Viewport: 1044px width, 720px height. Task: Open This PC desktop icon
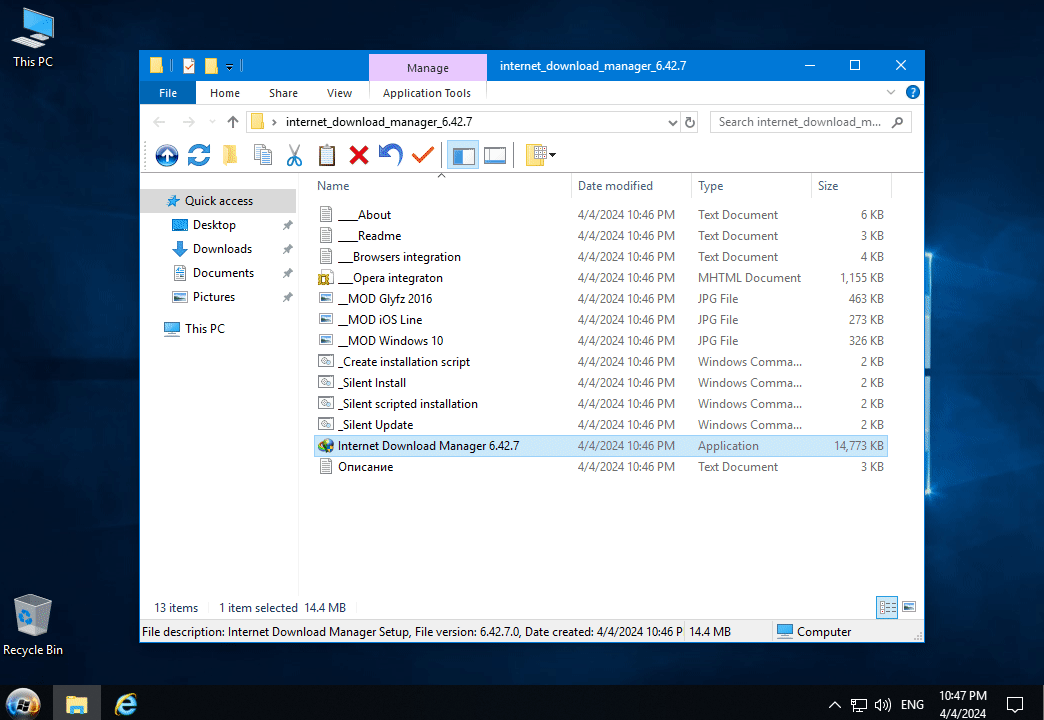[x=32, y=38]
